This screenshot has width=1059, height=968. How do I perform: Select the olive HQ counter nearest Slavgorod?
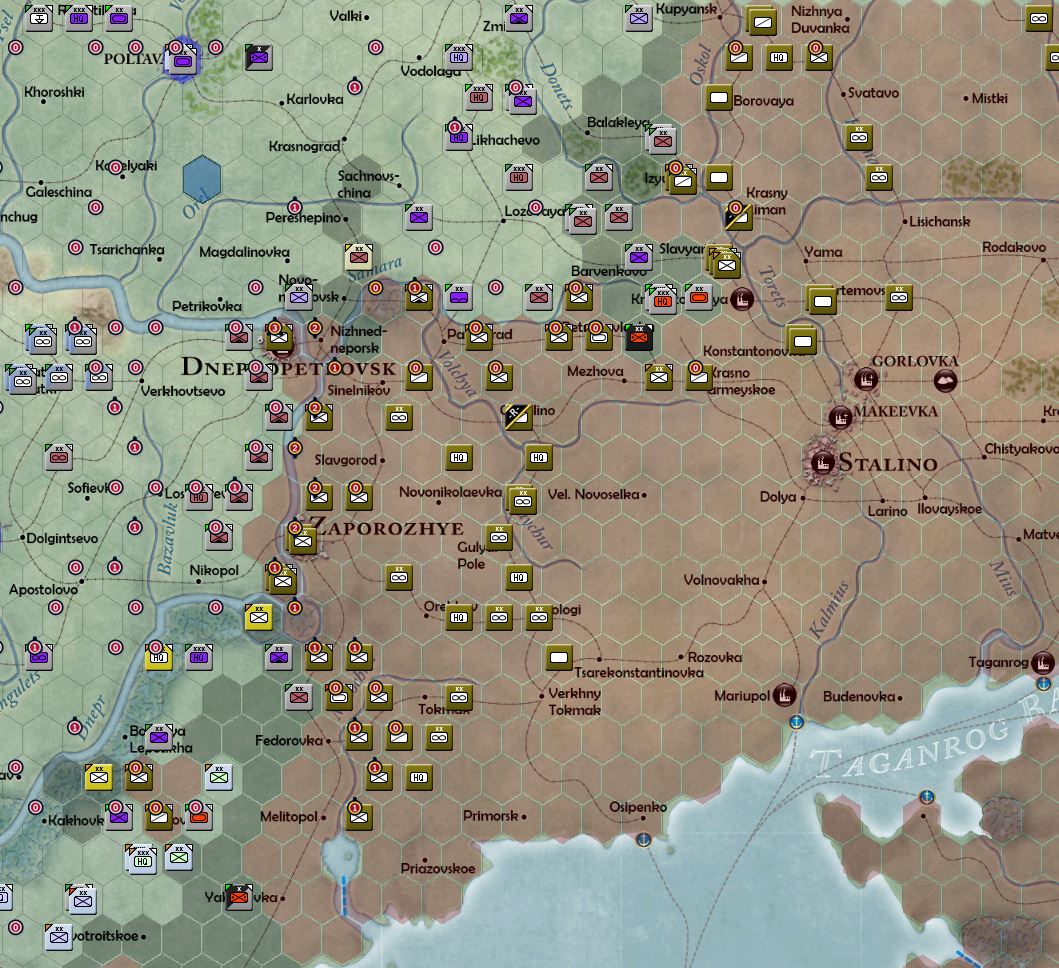459,457
